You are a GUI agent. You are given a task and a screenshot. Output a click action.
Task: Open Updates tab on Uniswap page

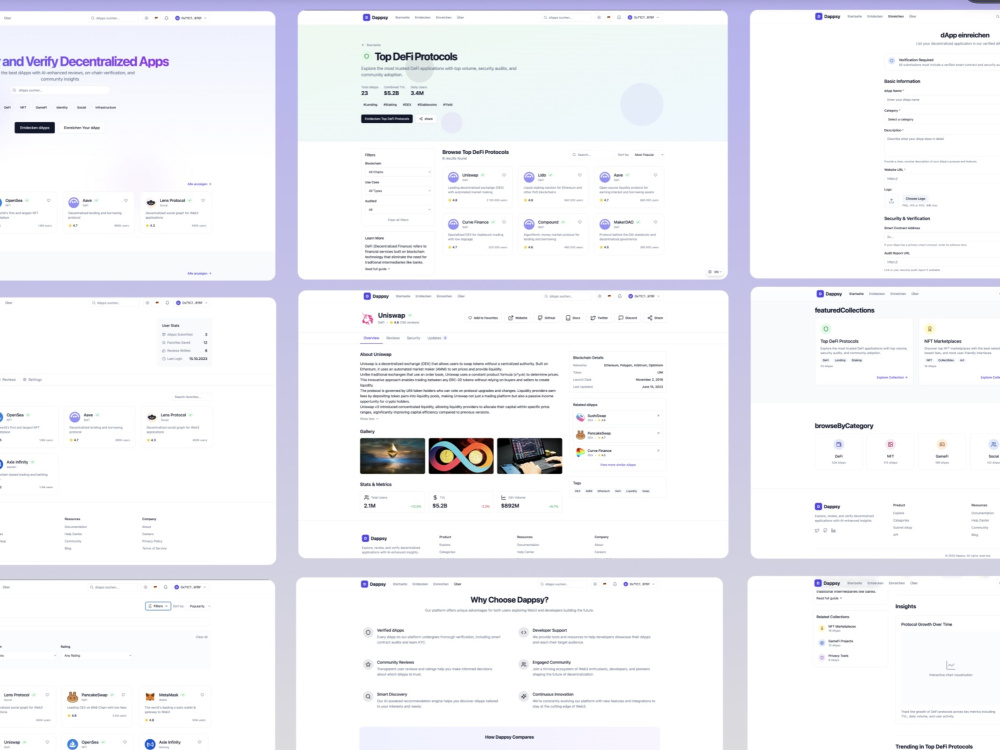437,338
